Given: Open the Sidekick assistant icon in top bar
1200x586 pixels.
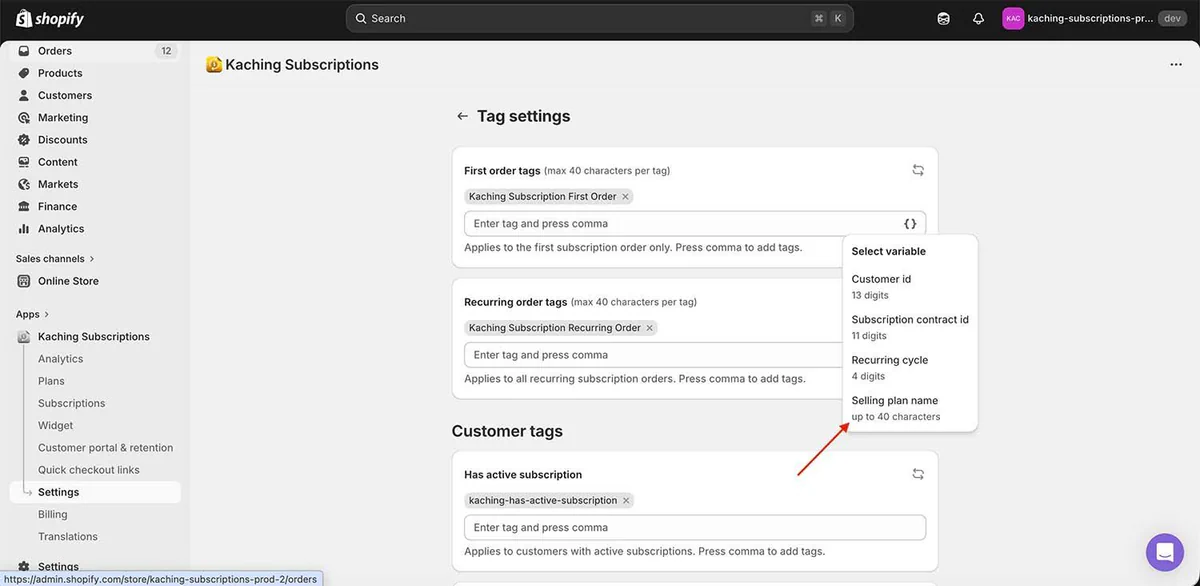Looking at the screenshot, I should pos(943,18).
